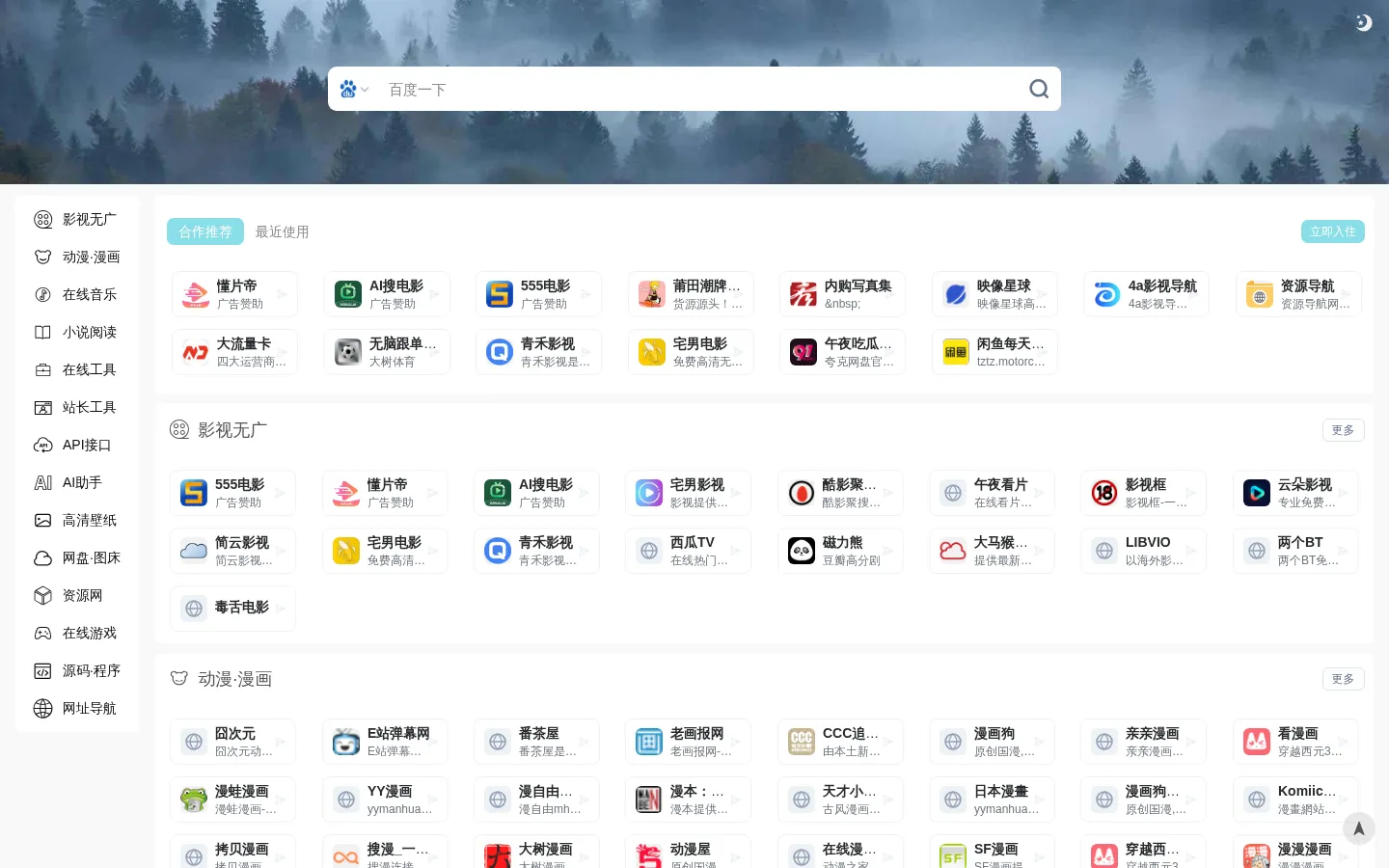This screenshot has height=868, width=1389.
Task: Open 漫蛙漫画 frog icon
Action: pos(194,800)
